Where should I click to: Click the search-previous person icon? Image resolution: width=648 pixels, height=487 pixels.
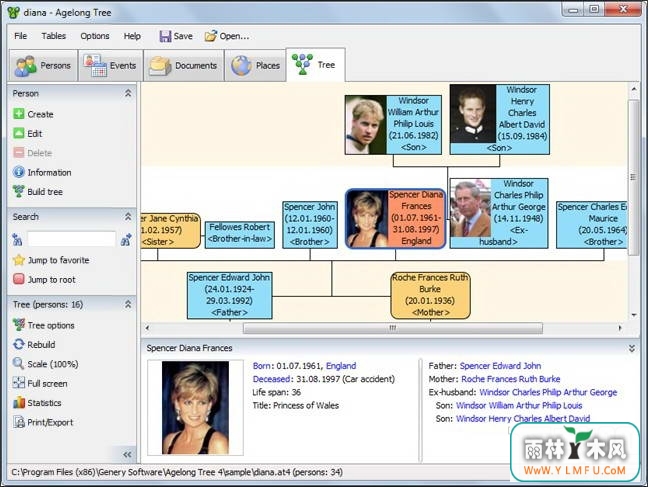tap(17, 239)
